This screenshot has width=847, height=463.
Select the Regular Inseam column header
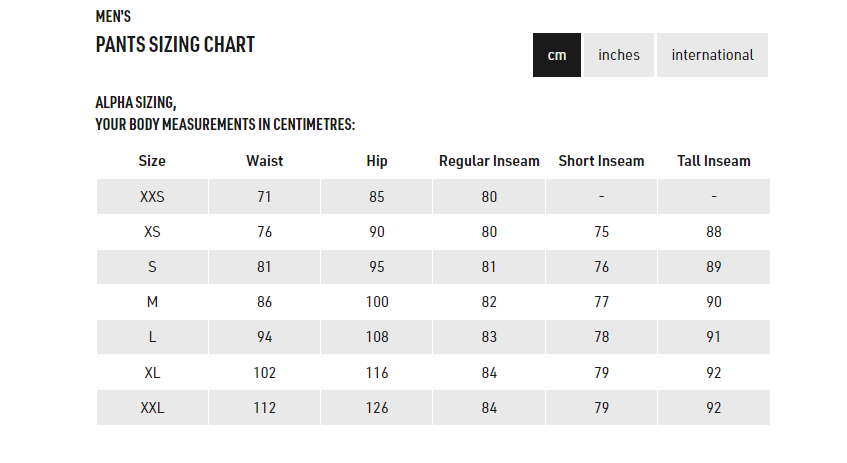489,161
